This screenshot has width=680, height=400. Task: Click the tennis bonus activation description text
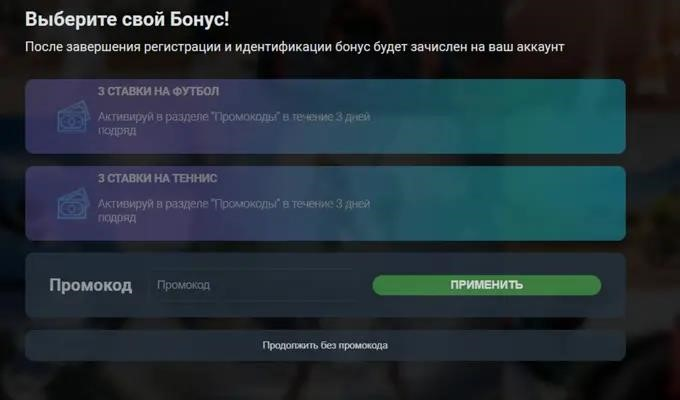[234, 210]
